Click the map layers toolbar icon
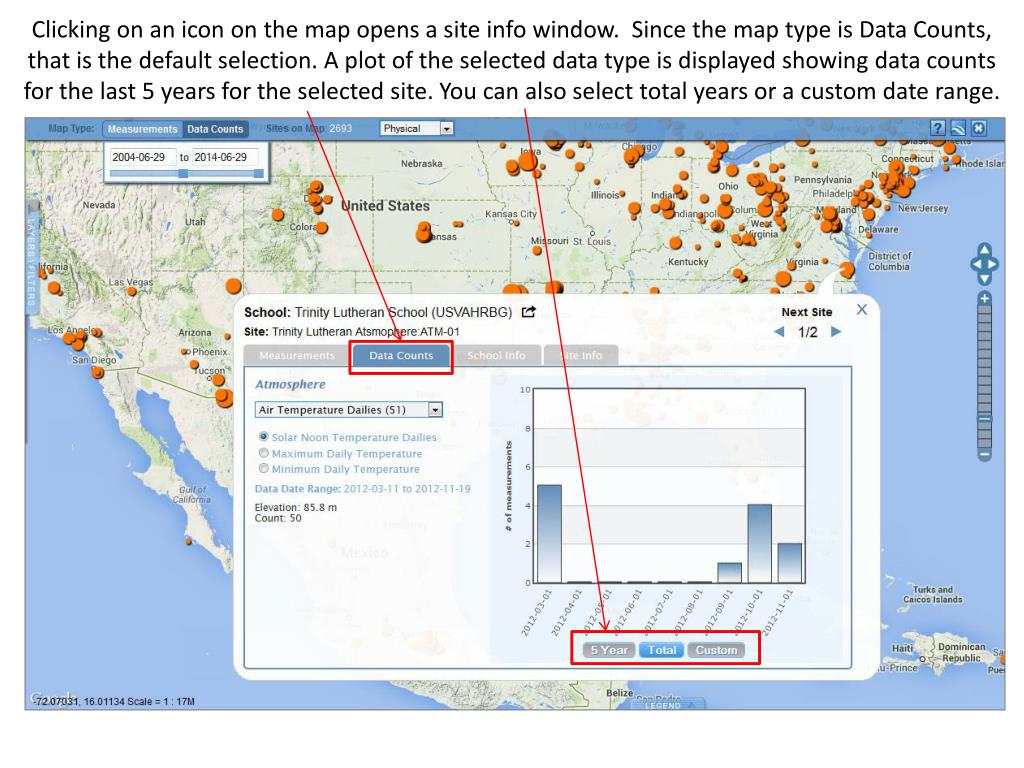Image resolution: width=1024 pixels, height=768 pixels. tap(958, 128)
